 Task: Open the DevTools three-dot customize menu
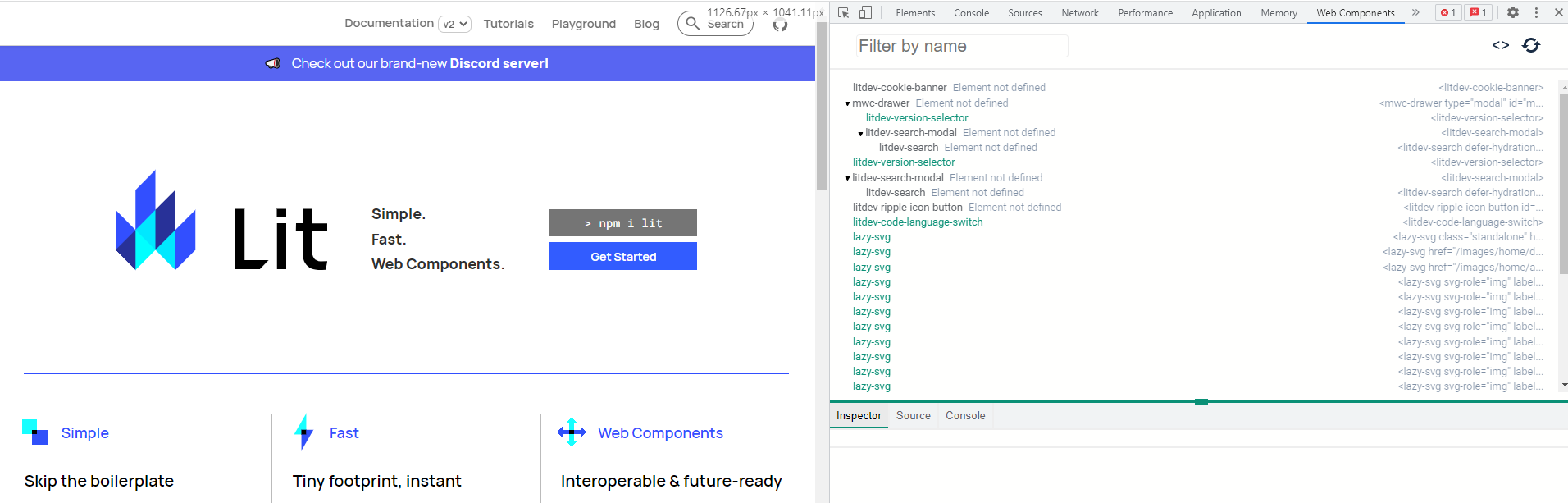[1536, 12]
